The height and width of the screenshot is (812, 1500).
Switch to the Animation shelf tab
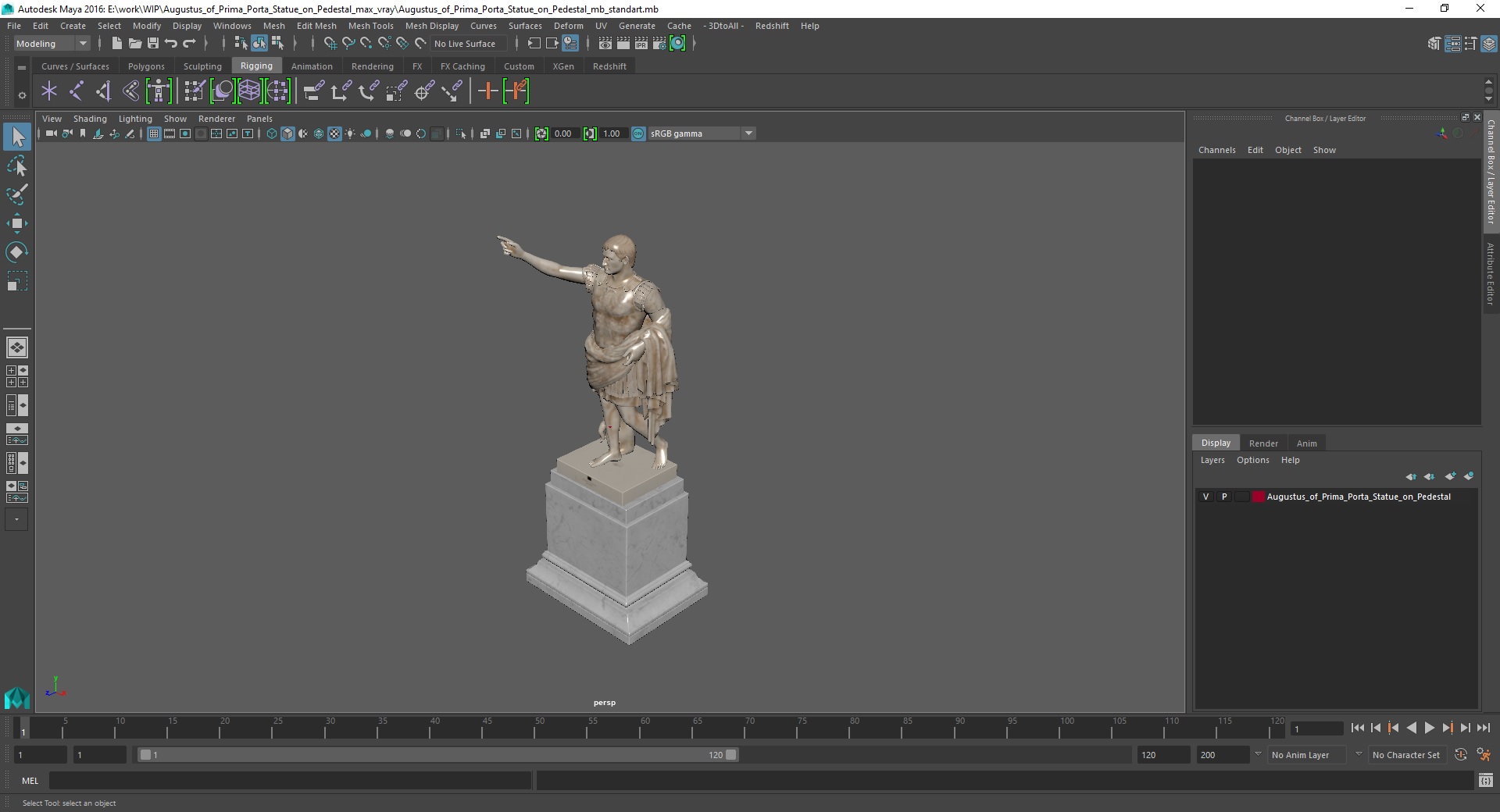click(312, 66)
